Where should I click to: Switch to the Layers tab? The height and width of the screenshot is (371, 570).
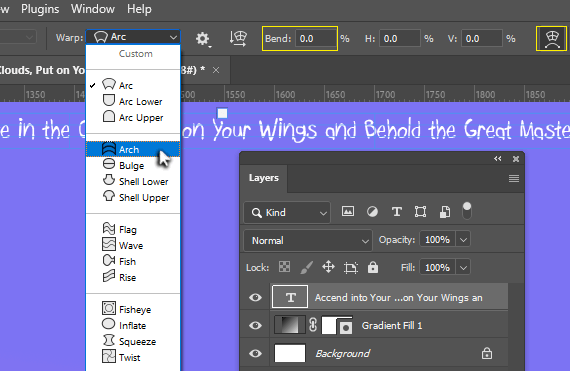click(264, 178)
